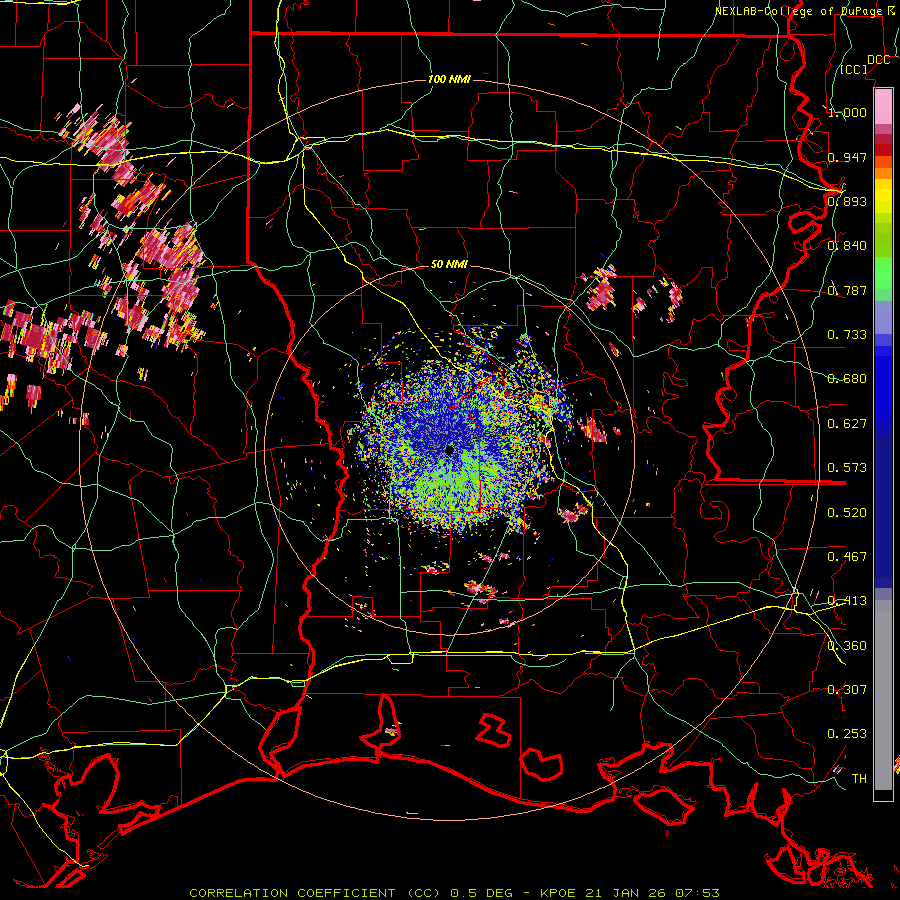The height and width of the screenshot is (900, 900).
Task: Click the 0.573 color scale value
Action: pos(847,467)
